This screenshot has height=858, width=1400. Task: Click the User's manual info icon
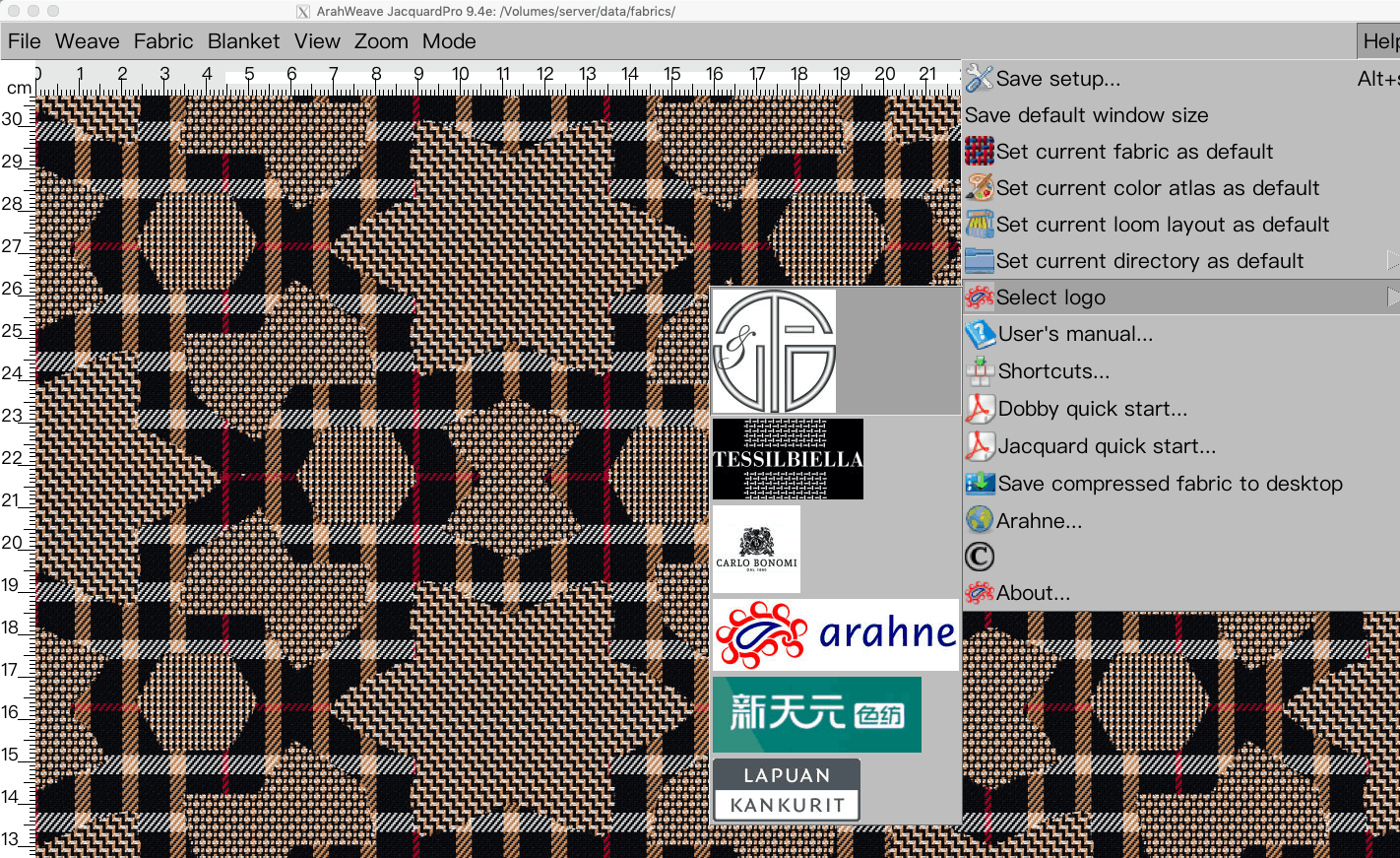(981, 334)
